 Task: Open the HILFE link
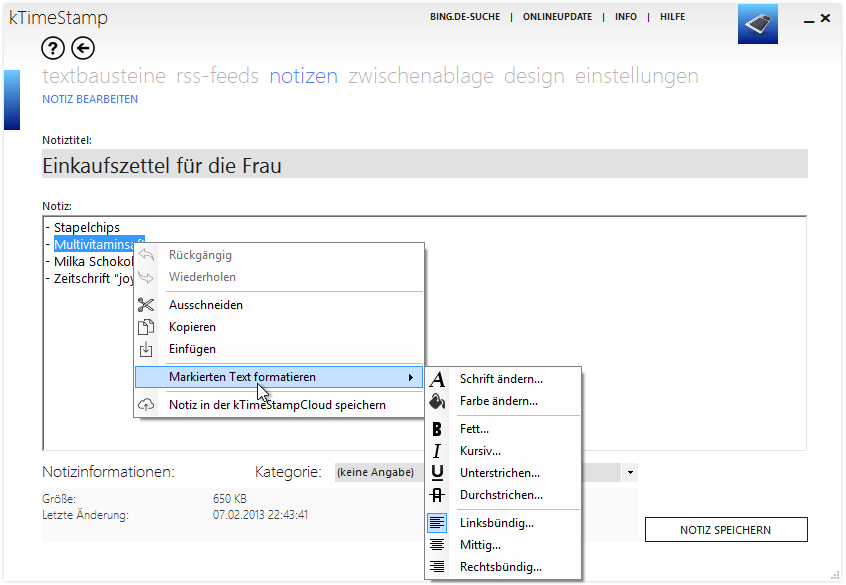(x=672, y=17)
